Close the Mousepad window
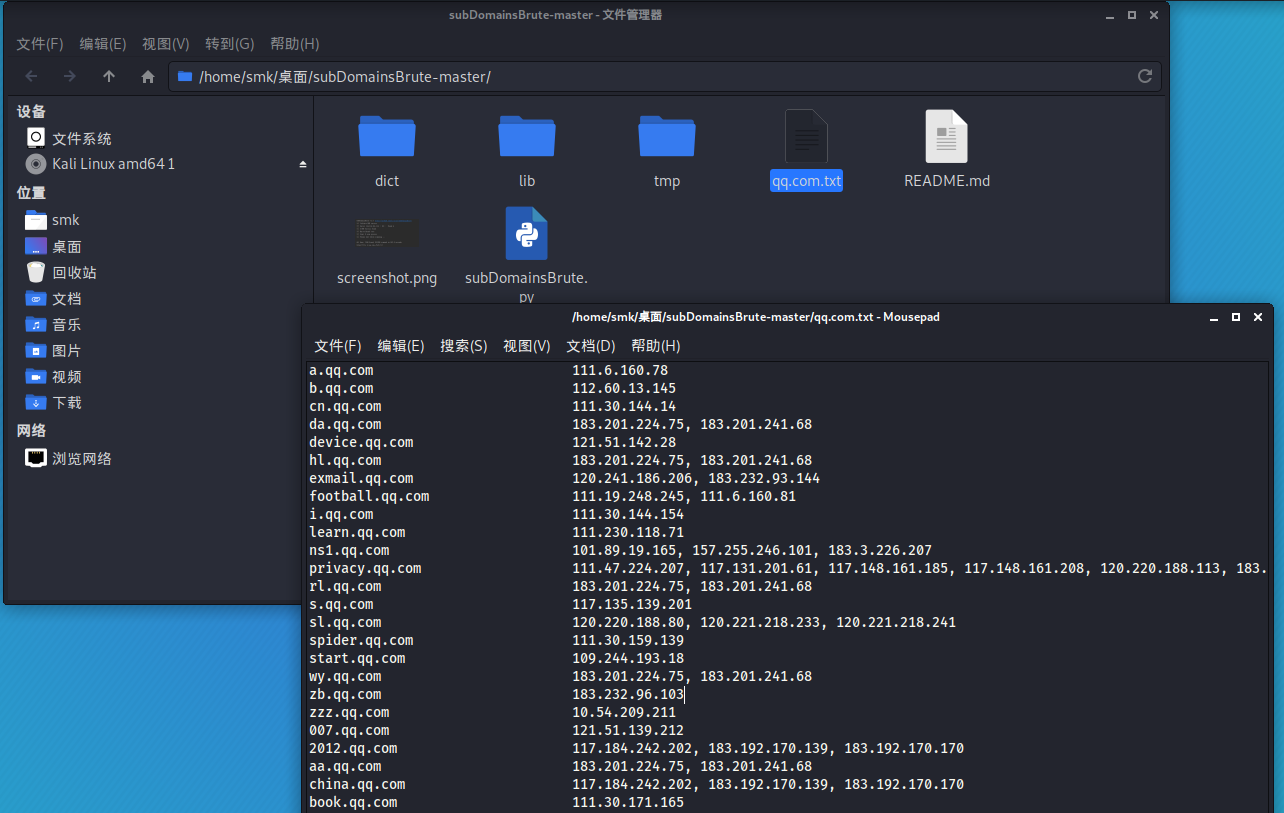This screenshot has width=1284, height=813. pos(1258,317)
